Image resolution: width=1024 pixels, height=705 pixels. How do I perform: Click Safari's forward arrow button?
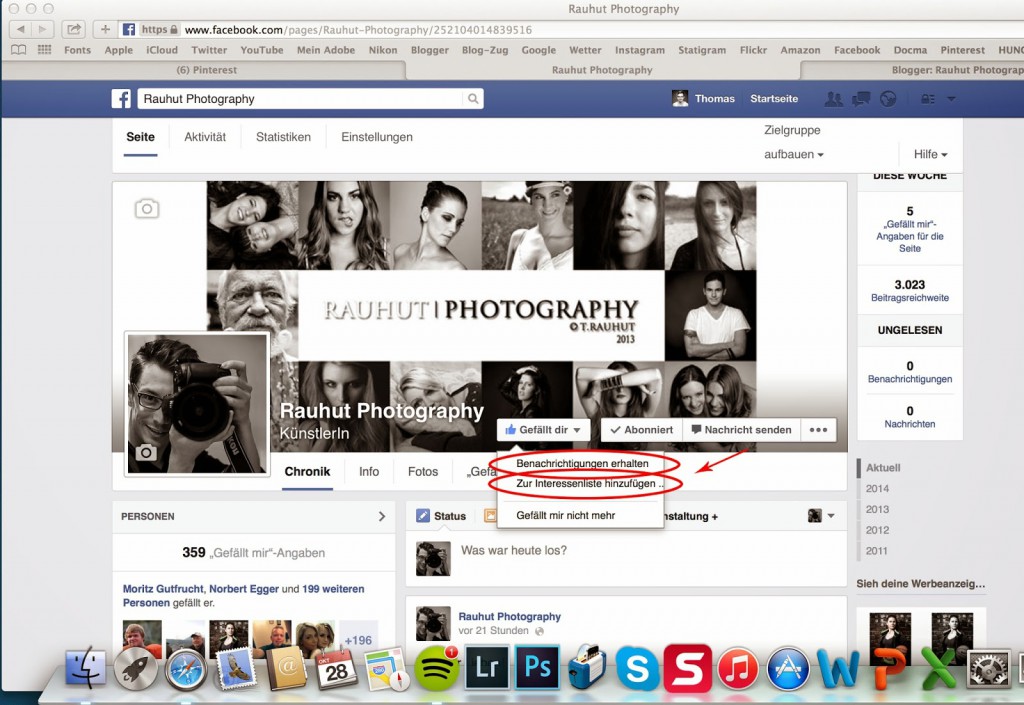point(42,29)
